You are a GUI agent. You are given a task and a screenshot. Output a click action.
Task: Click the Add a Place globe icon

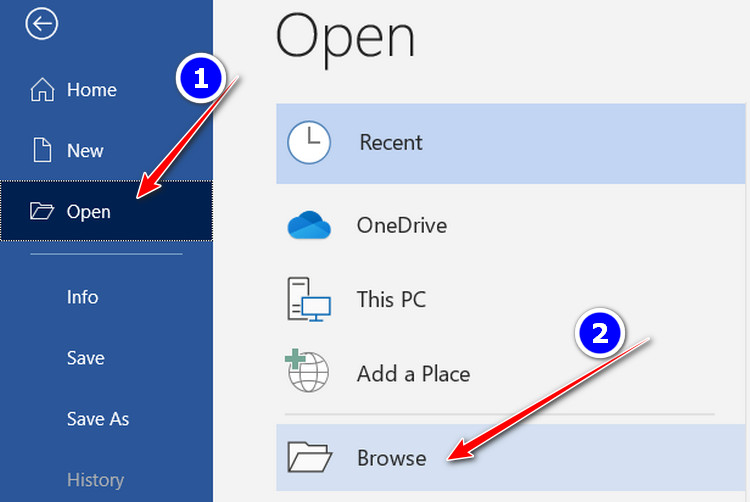tap(309, 373)
